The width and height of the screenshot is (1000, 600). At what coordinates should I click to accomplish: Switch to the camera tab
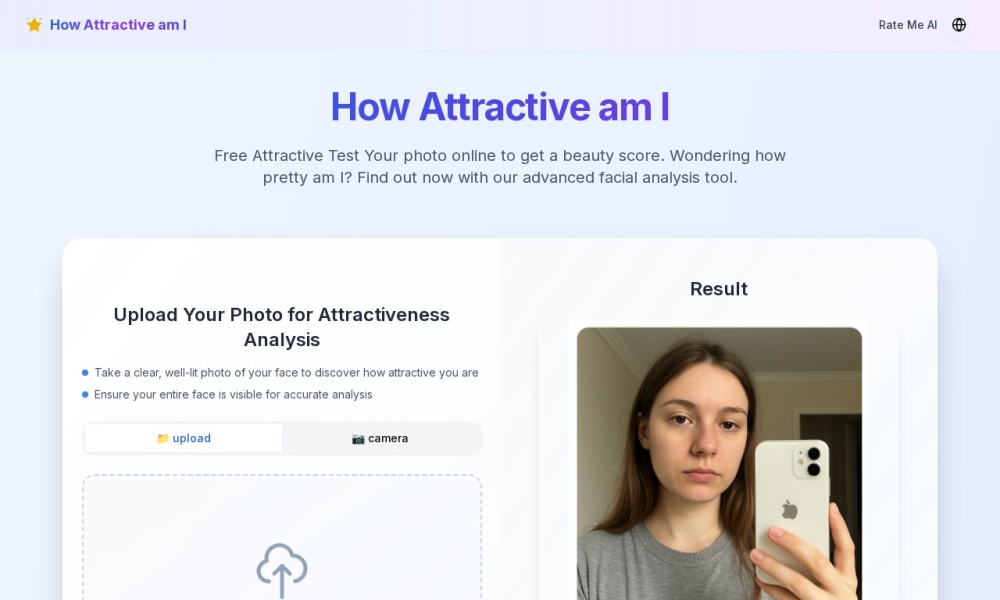(x=380, y=439)
